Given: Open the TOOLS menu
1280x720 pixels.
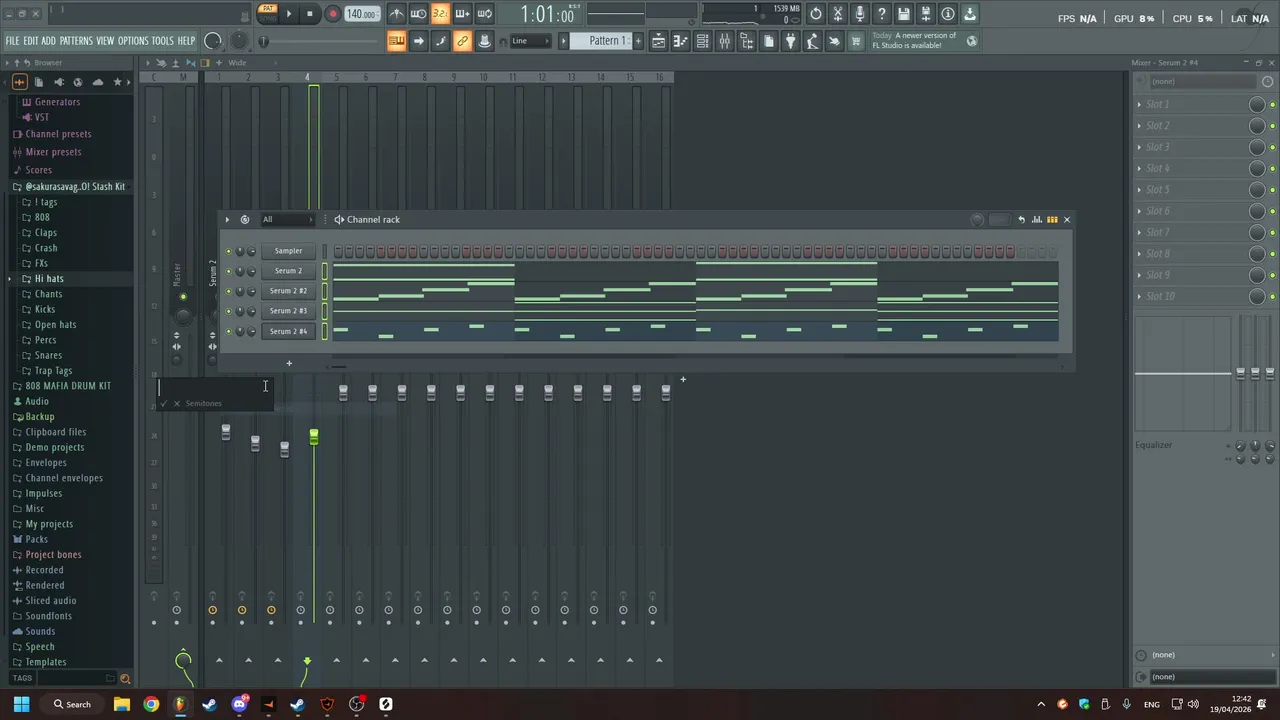Looking at the screenshot, I should (x=163, y=41).
